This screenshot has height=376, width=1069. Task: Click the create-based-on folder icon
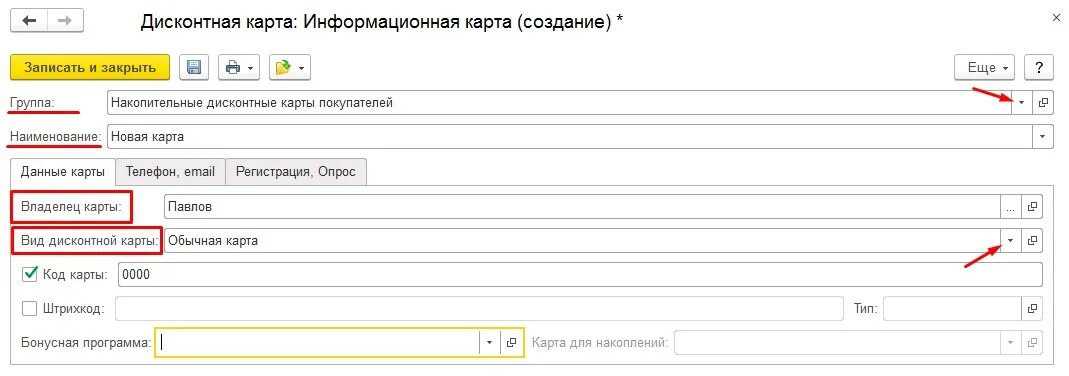(290, 67)
